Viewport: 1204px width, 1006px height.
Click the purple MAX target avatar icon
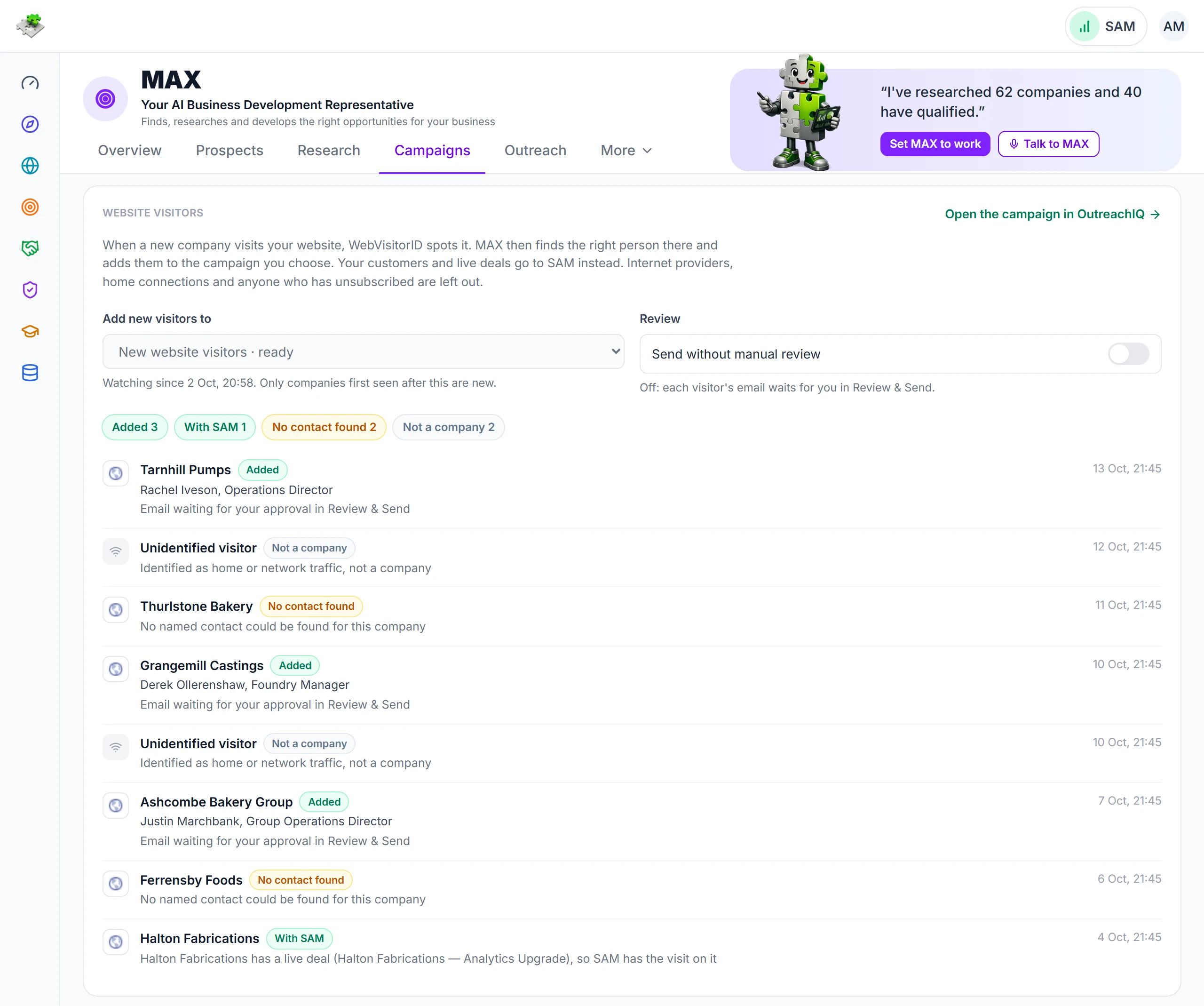coord(105,99)
